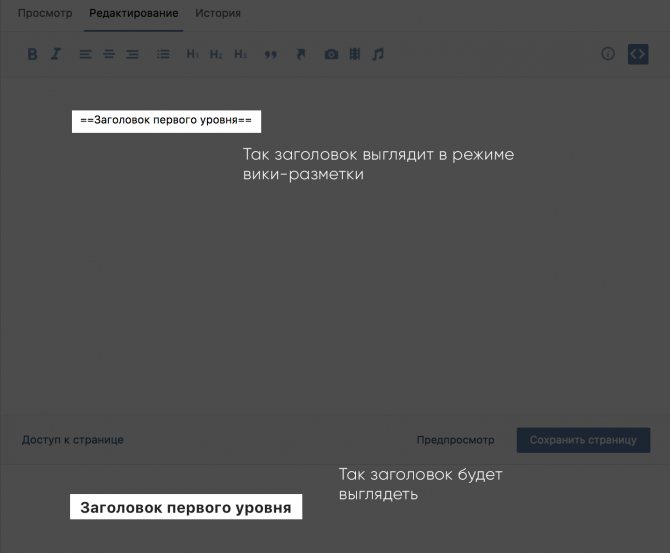Image resolution: width=670 pixels, height=553 pixels.
Task: Align text to the right
Action: 132,54
